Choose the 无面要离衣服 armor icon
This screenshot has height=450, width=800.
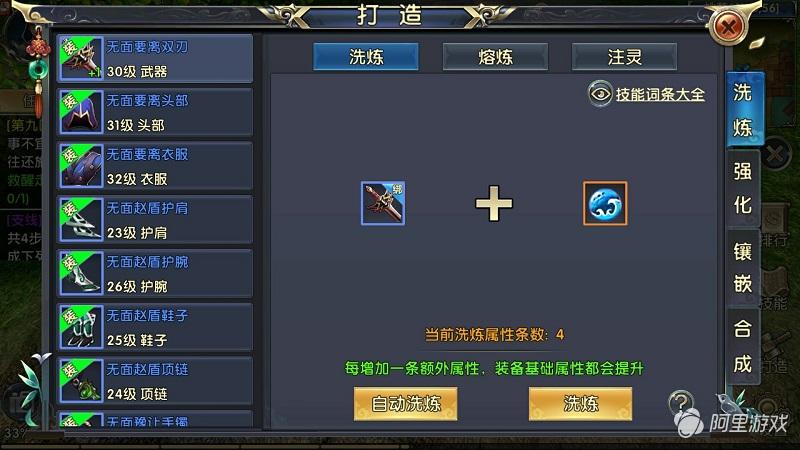pos(81,166)
